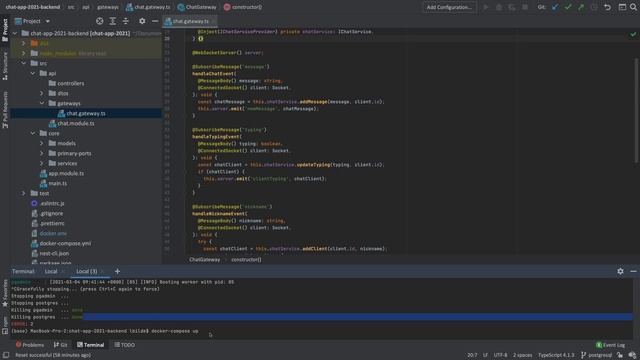Click the UTF-8 encoding widget
The height and width of the screenshot is (360, 640).
500,355
